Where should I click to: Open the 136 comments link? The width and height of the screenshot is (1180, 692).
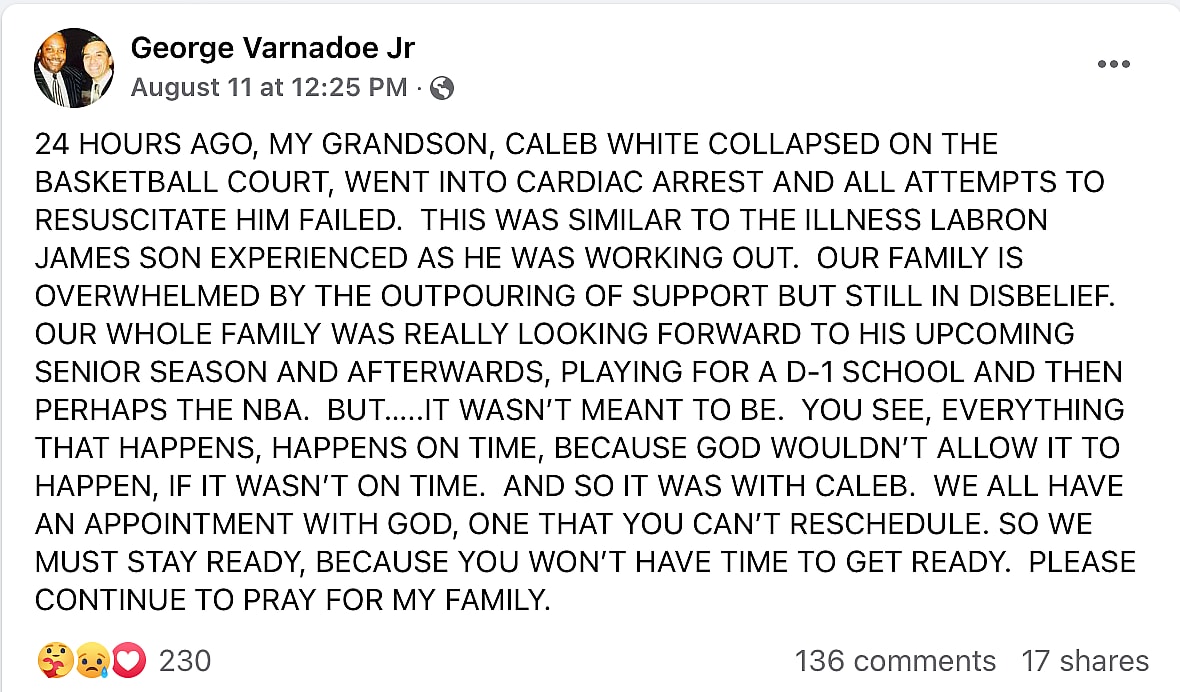pos(895,661)
